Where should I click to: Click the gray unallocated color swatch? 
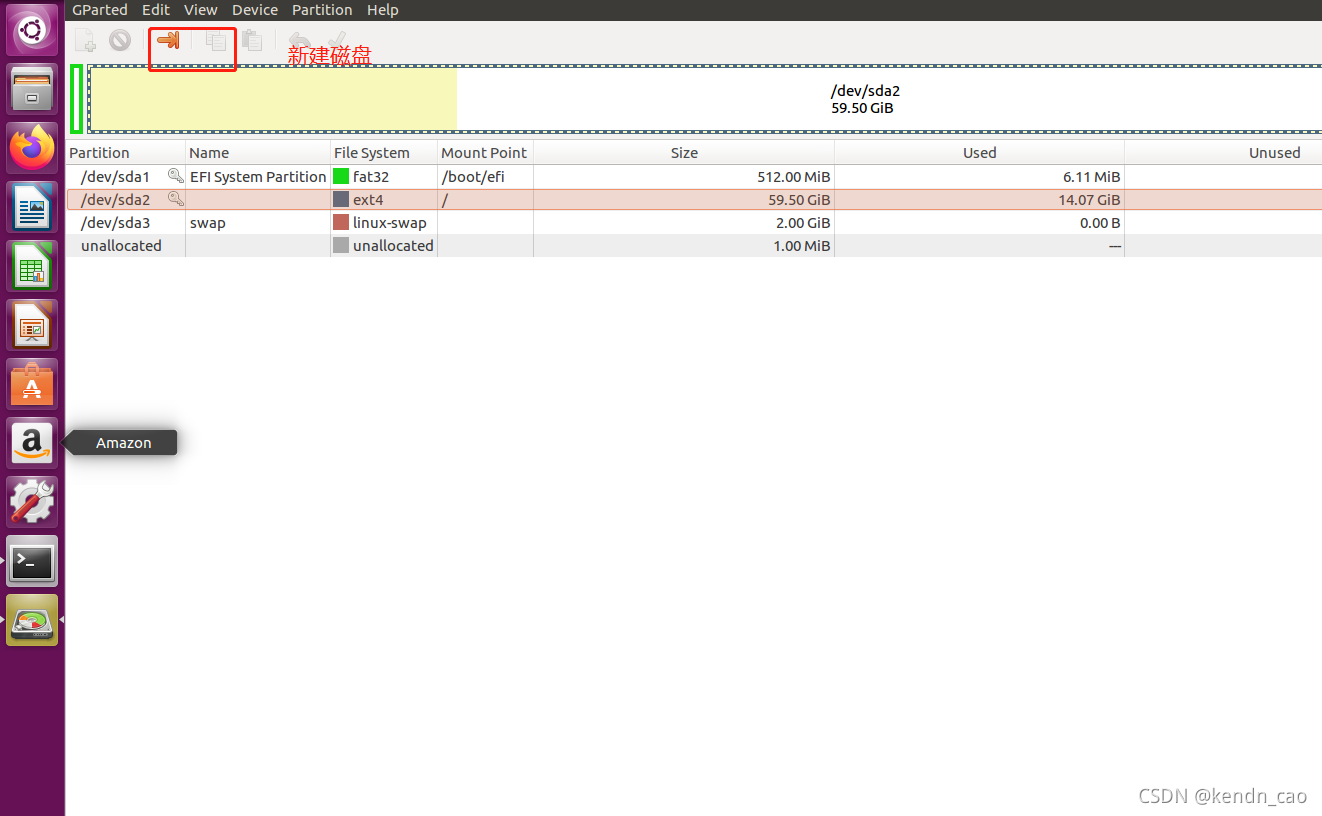(x=341, y=245)
